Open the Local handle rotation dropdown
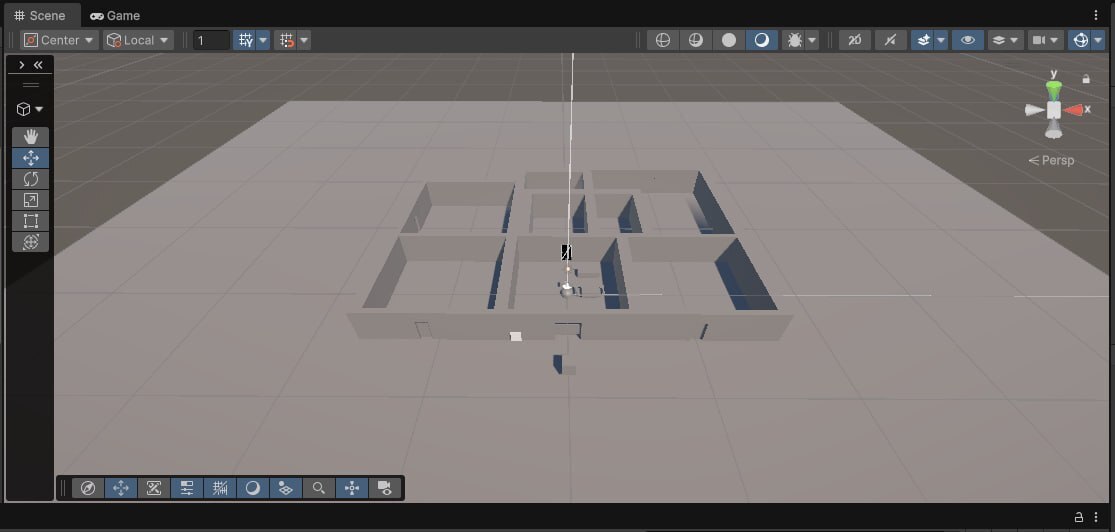1115x532 pixels. coord(139,41)
